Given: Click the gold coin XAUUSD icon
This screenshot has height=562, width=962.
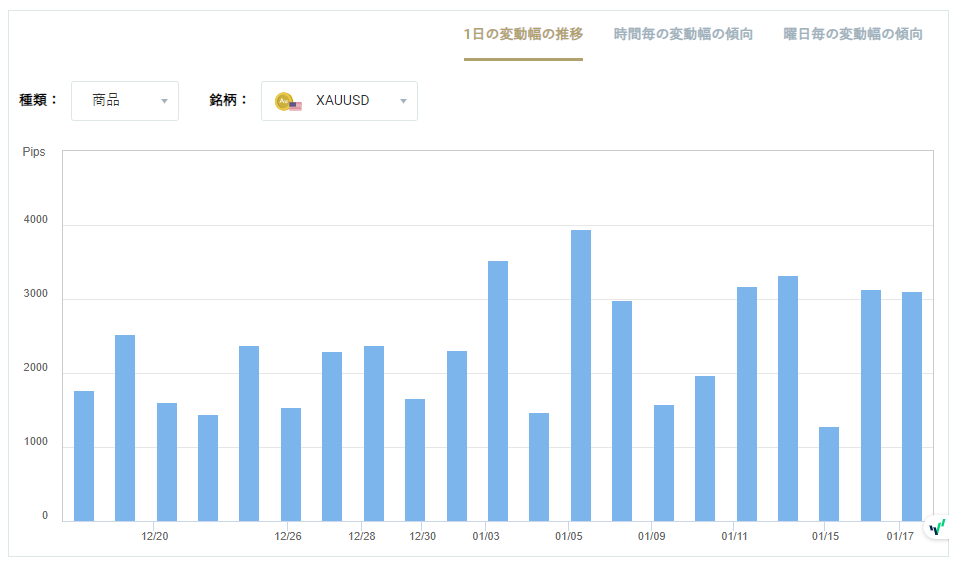Looking at the screenshot, I should 288,101.
